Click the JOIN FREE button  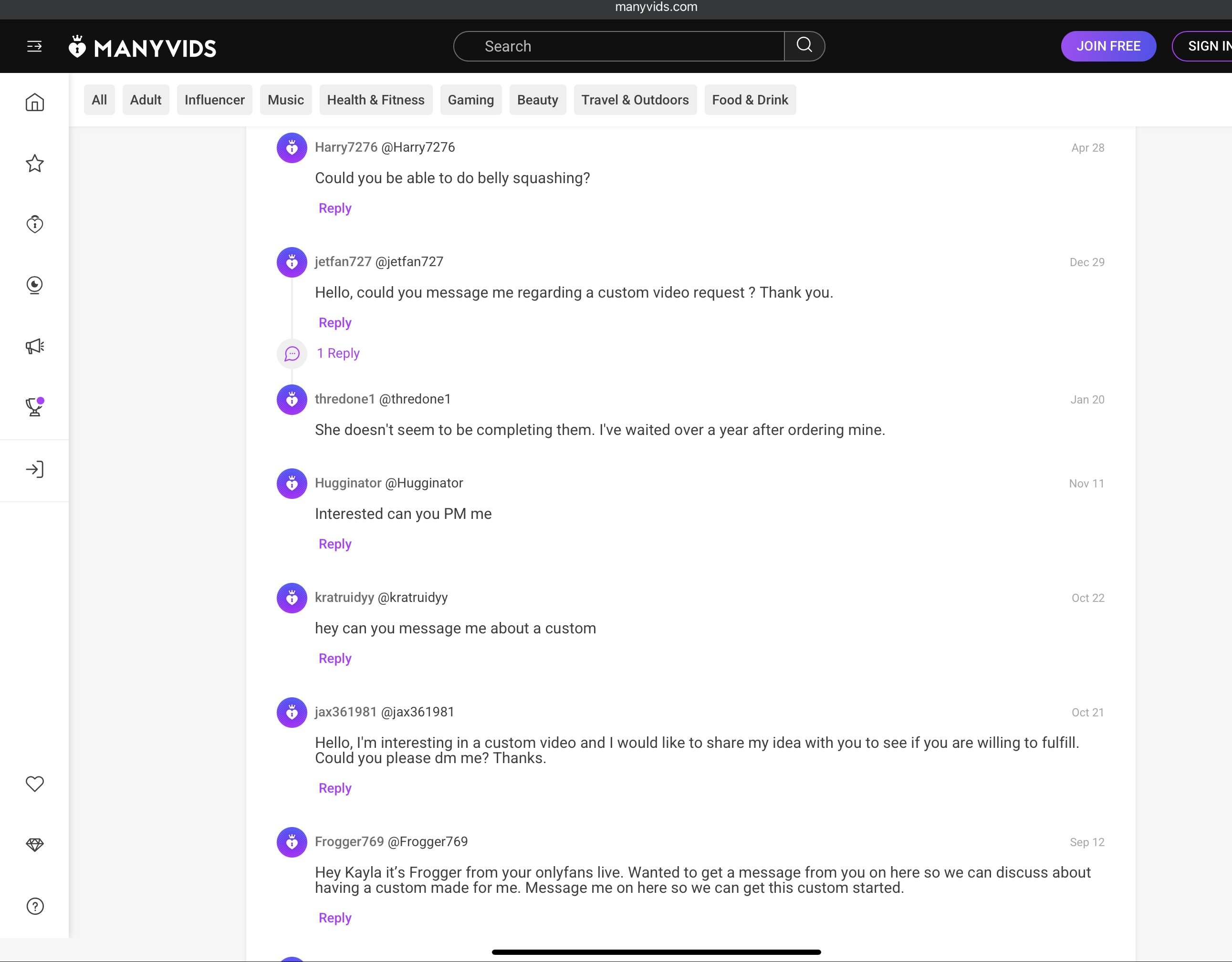tap(1108, 46)
